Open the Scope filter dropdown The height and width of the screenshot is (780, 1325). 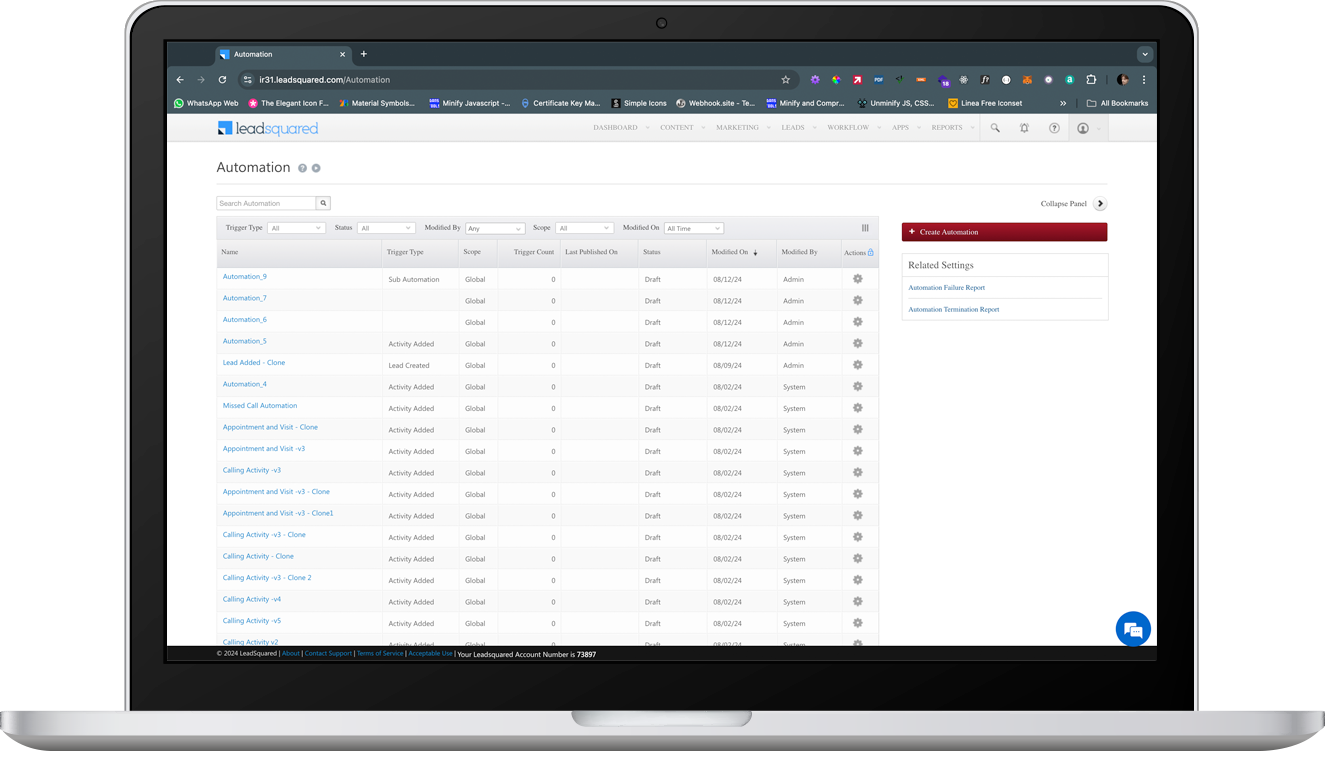click(x=584, y=227)
